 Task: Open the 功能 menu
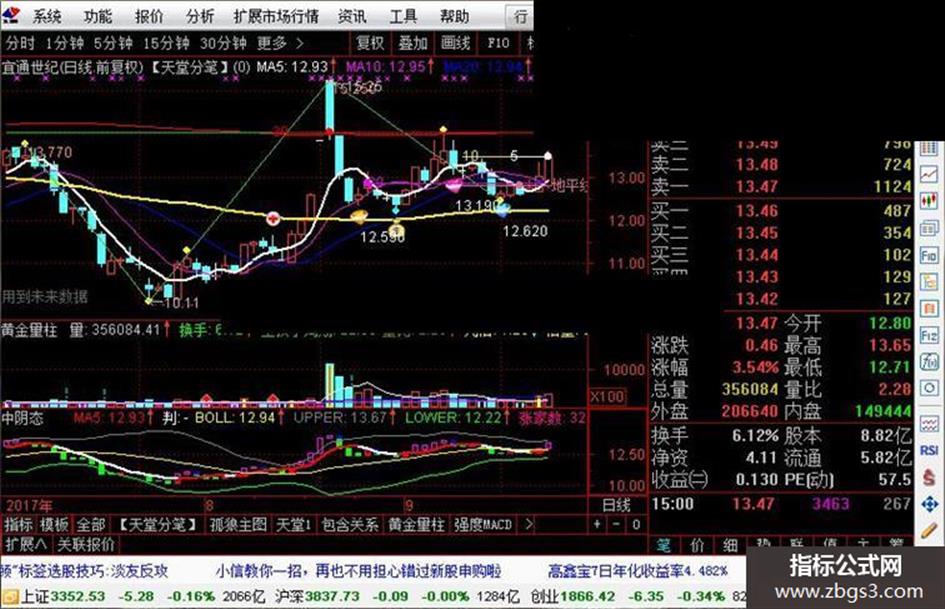click(x=98, y=16)
